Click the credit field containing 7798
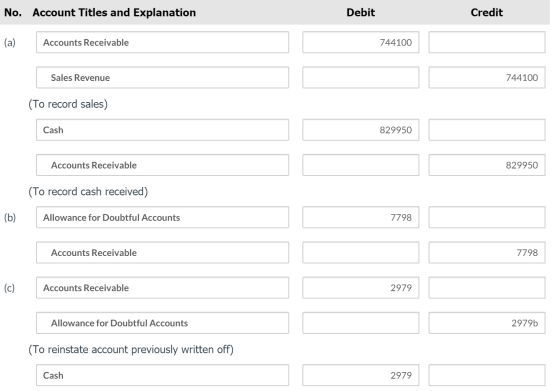Image resolution: width=560 pixels, height=391 pixels. tap(487, 252)
